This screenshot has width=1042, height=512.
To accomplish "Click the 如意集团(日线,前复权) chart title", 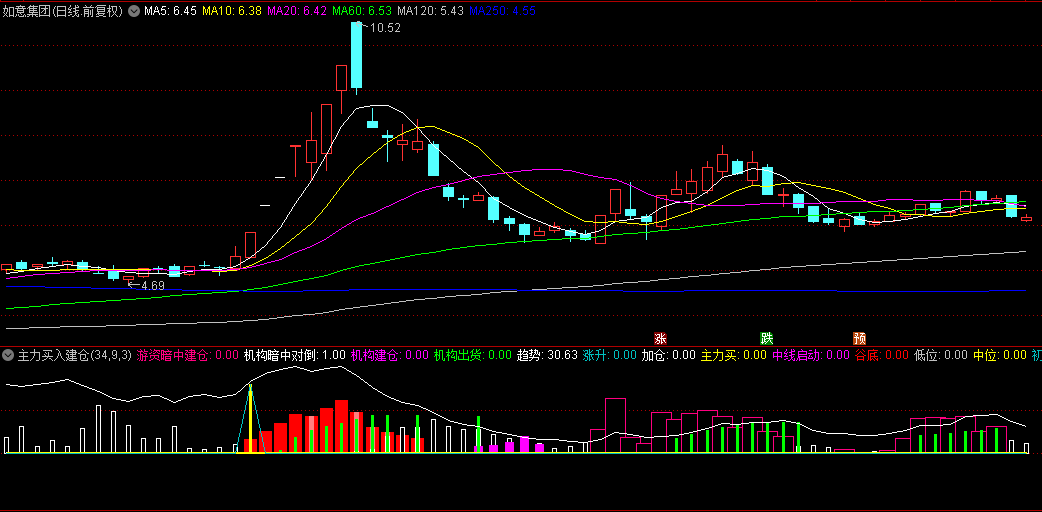I will 63,11.
